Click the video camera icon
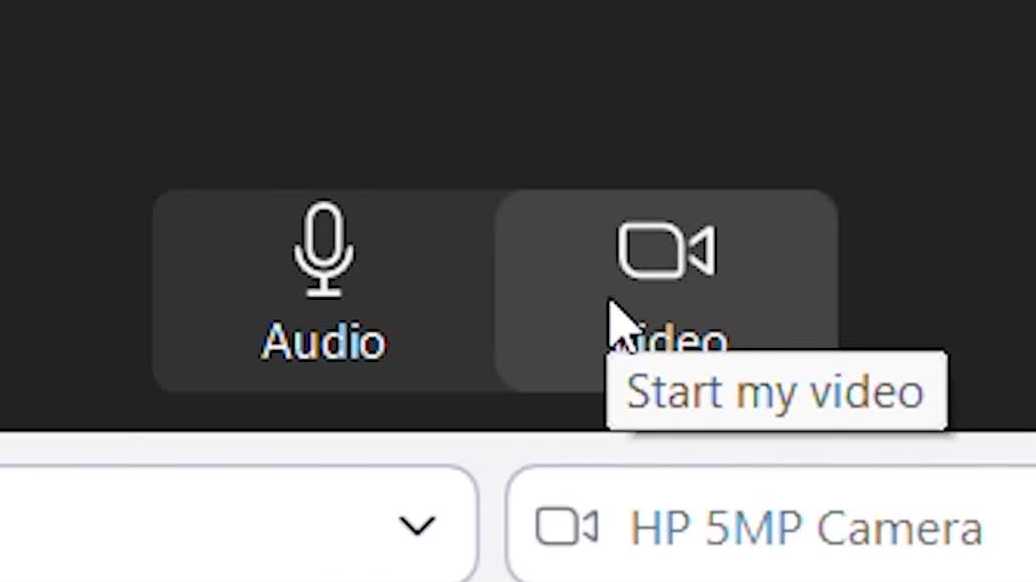 coord(666,250)
